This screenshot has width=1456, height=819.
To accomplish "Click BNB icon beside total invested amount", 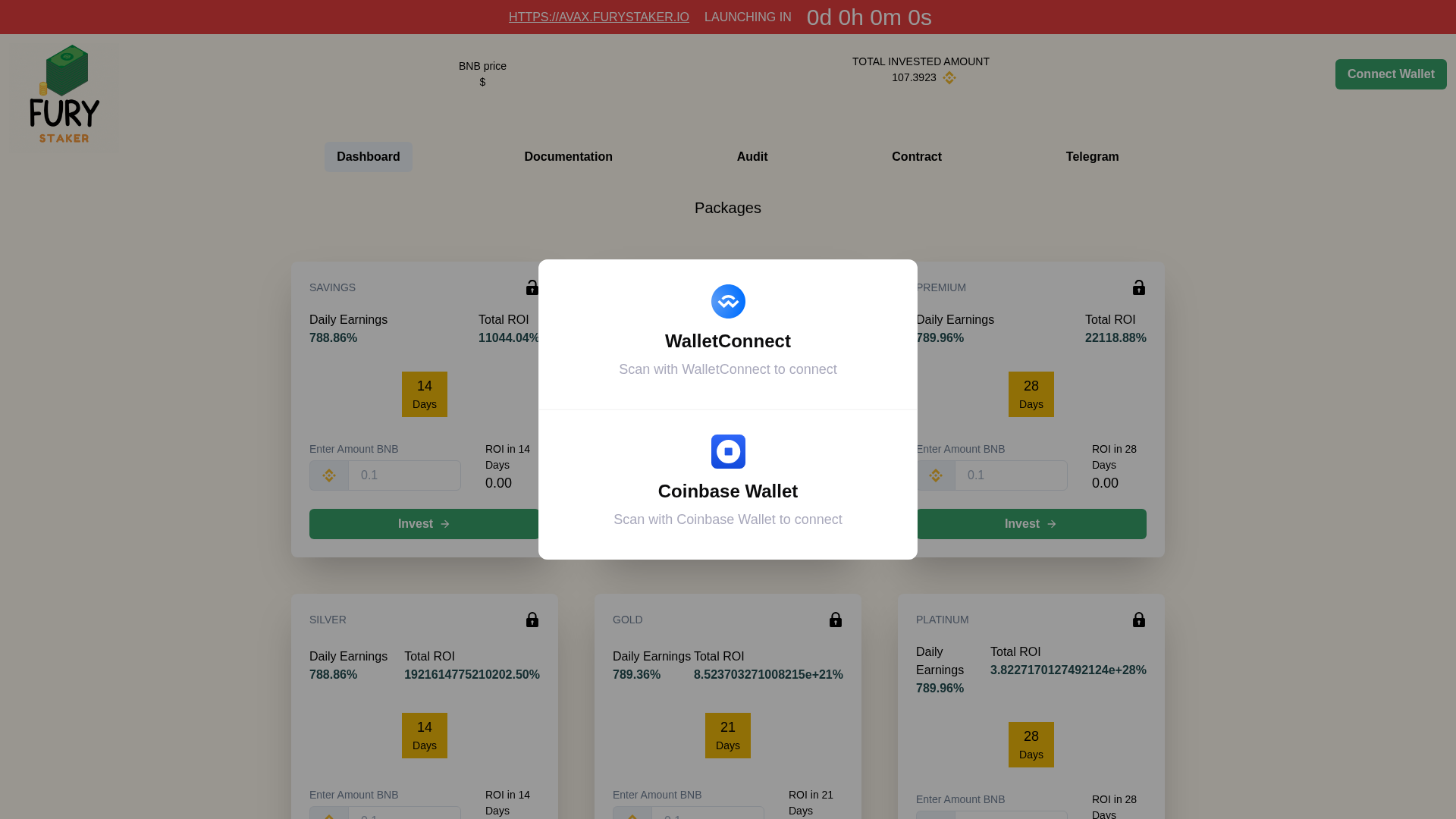I will pyautogui.click(x=949, y=77).
